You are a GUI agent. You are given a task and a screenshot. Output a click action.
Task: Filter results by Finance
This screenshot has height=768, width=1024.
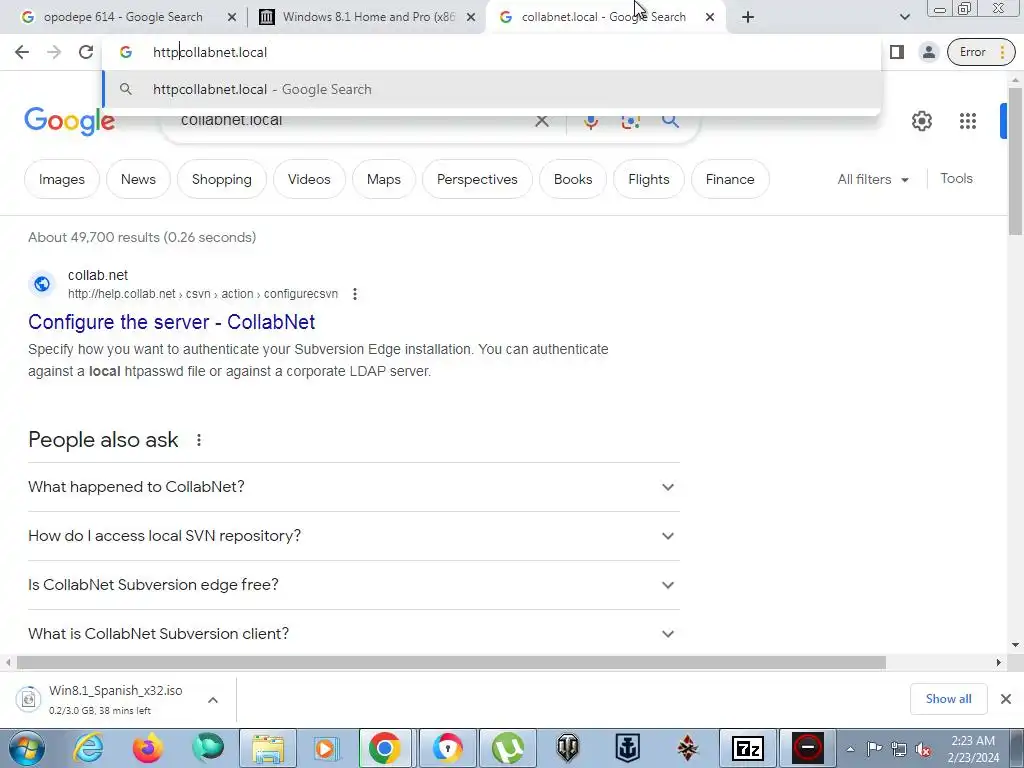pos(730,179)
